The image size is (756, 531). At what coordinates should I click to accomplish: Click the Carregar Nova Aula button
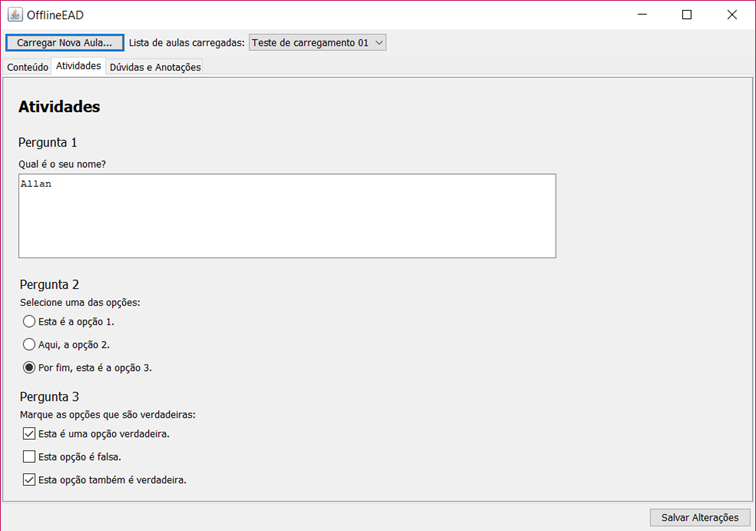pyautogui.click(x=65, y=43)
